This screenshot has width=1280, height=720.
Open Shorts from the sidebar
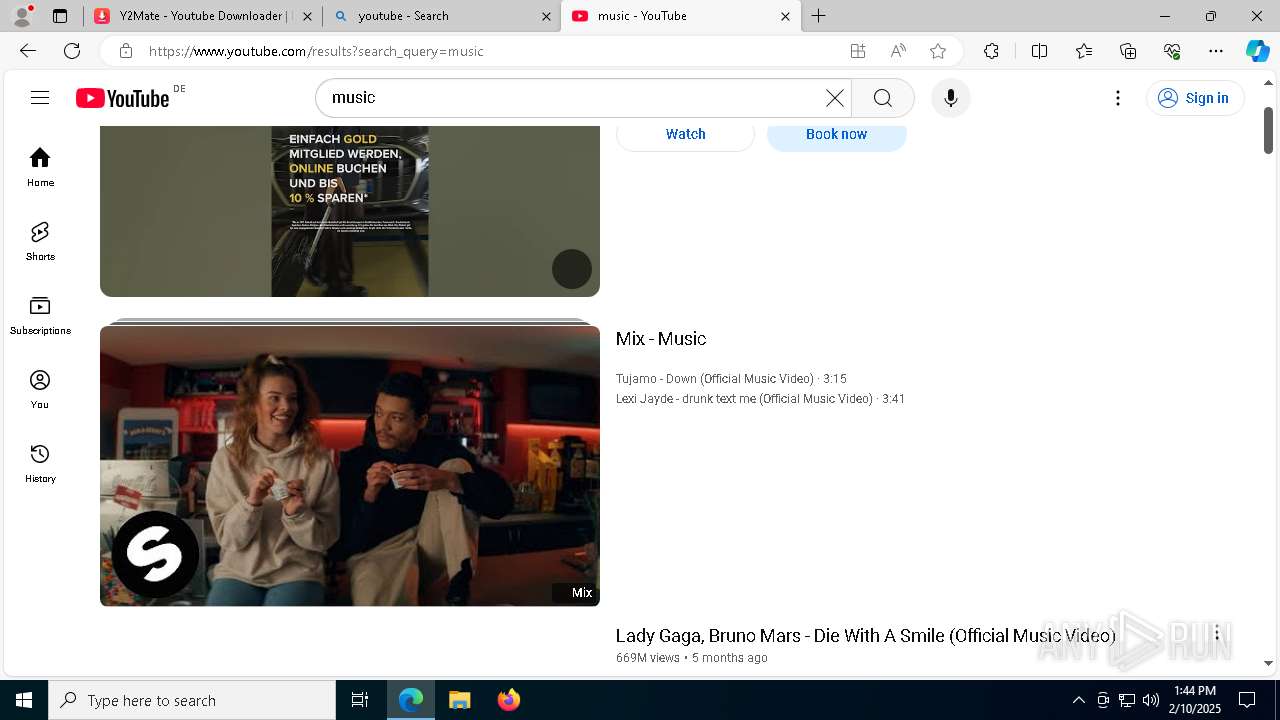[x=40, y=241]
